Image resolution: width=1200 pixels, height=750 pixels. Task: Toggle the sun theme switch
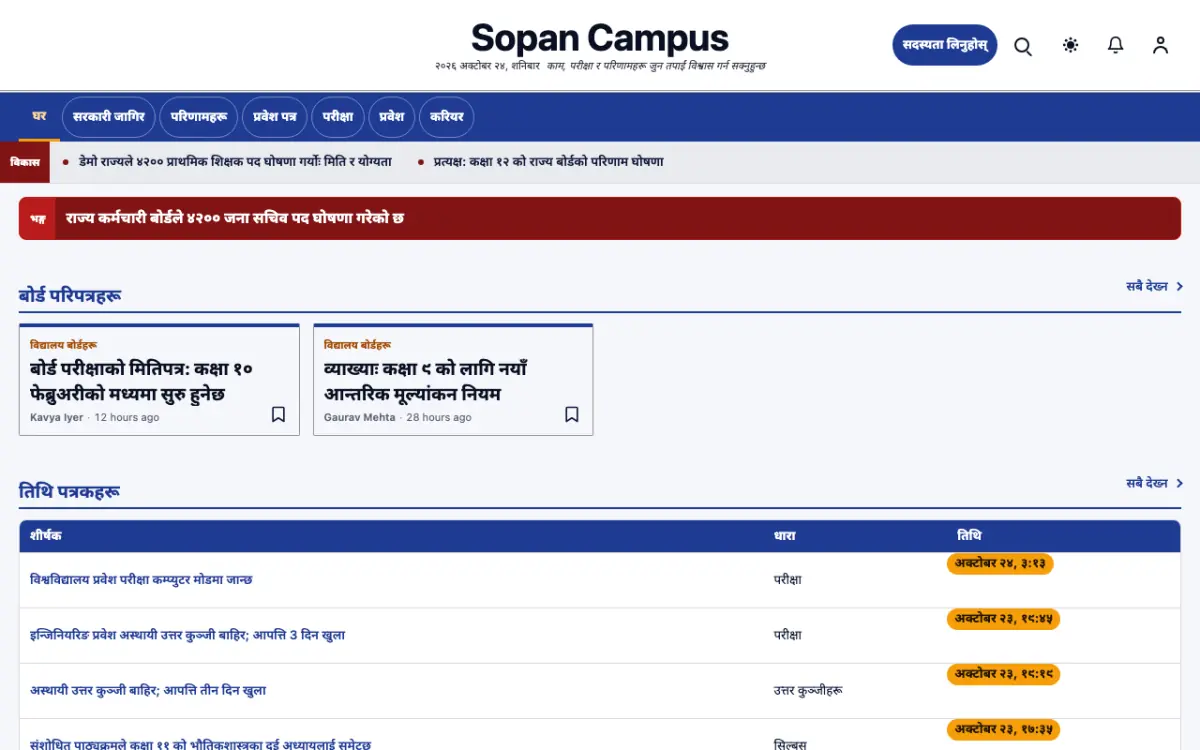[x=1071, y=45]
